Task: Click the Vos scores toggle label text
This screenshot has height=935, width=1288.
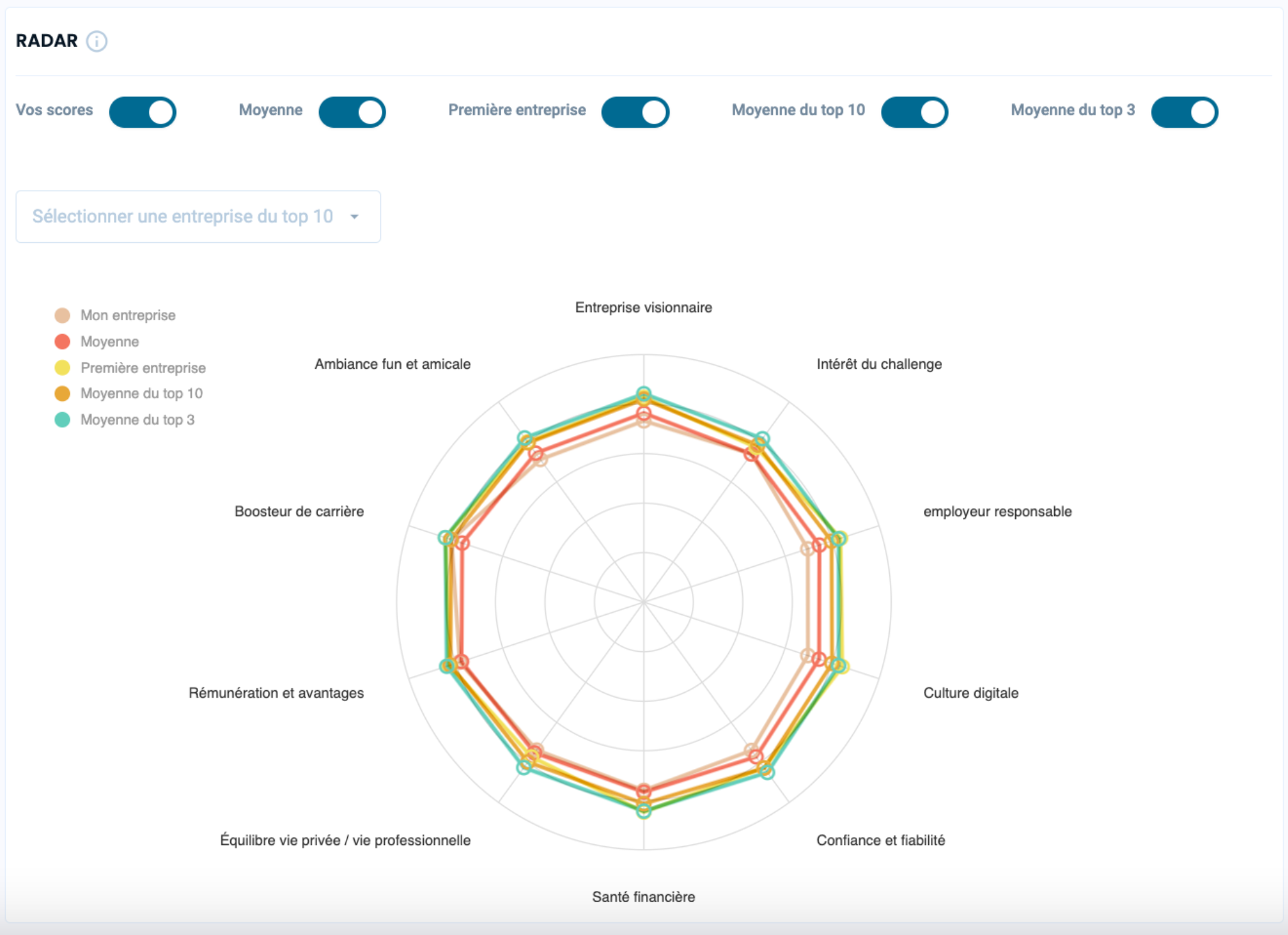Action: (x=54, y=110)
